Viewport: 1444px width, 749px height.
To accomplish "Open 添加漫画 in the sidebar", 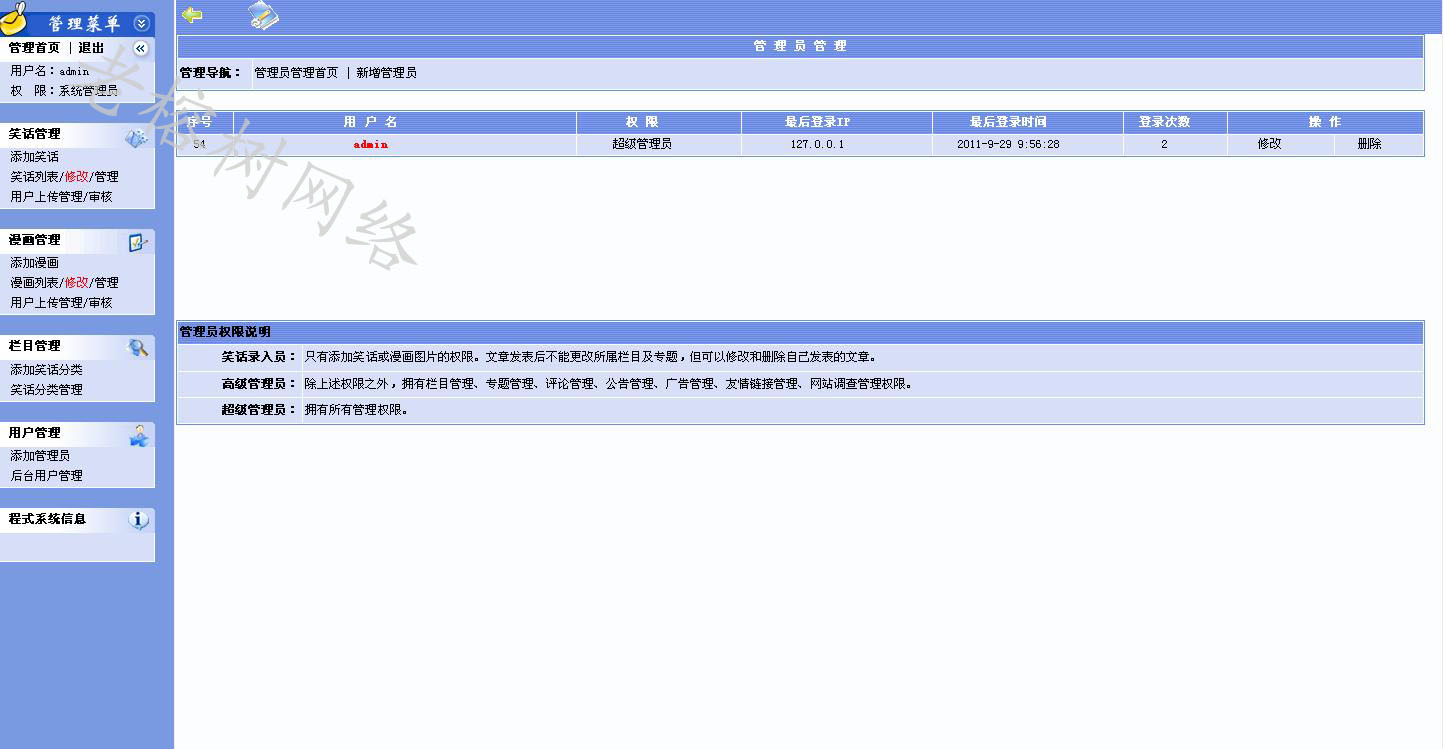I will [35, 263].
